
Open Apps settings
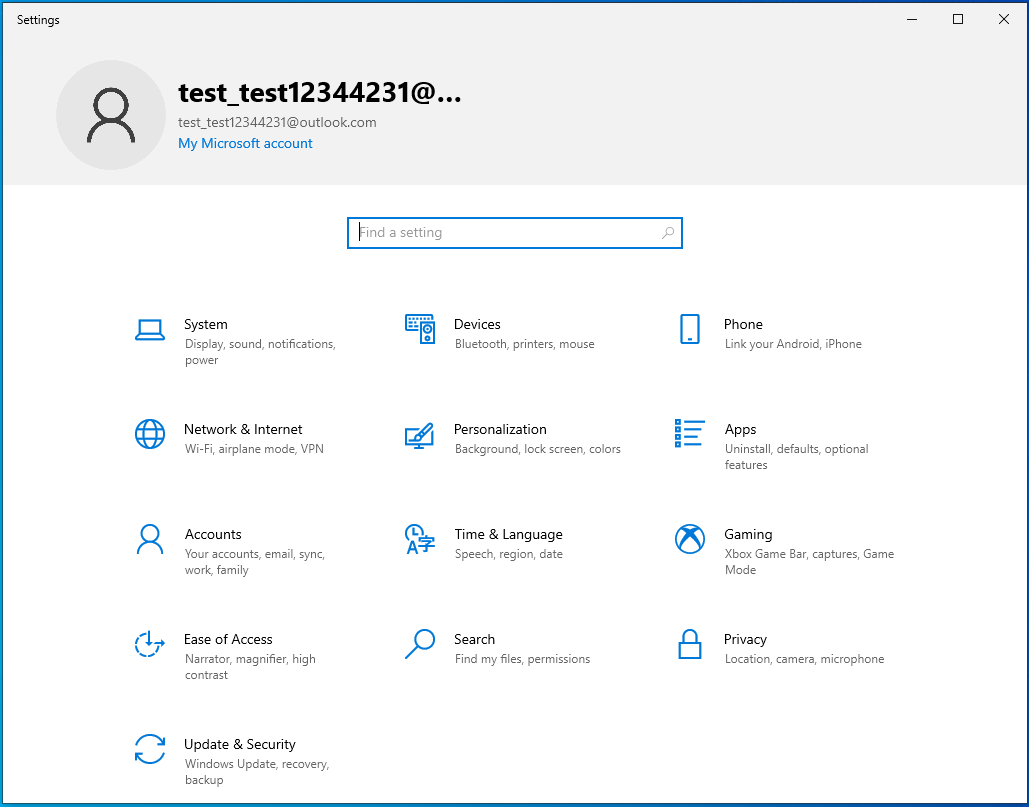(740, 438)
